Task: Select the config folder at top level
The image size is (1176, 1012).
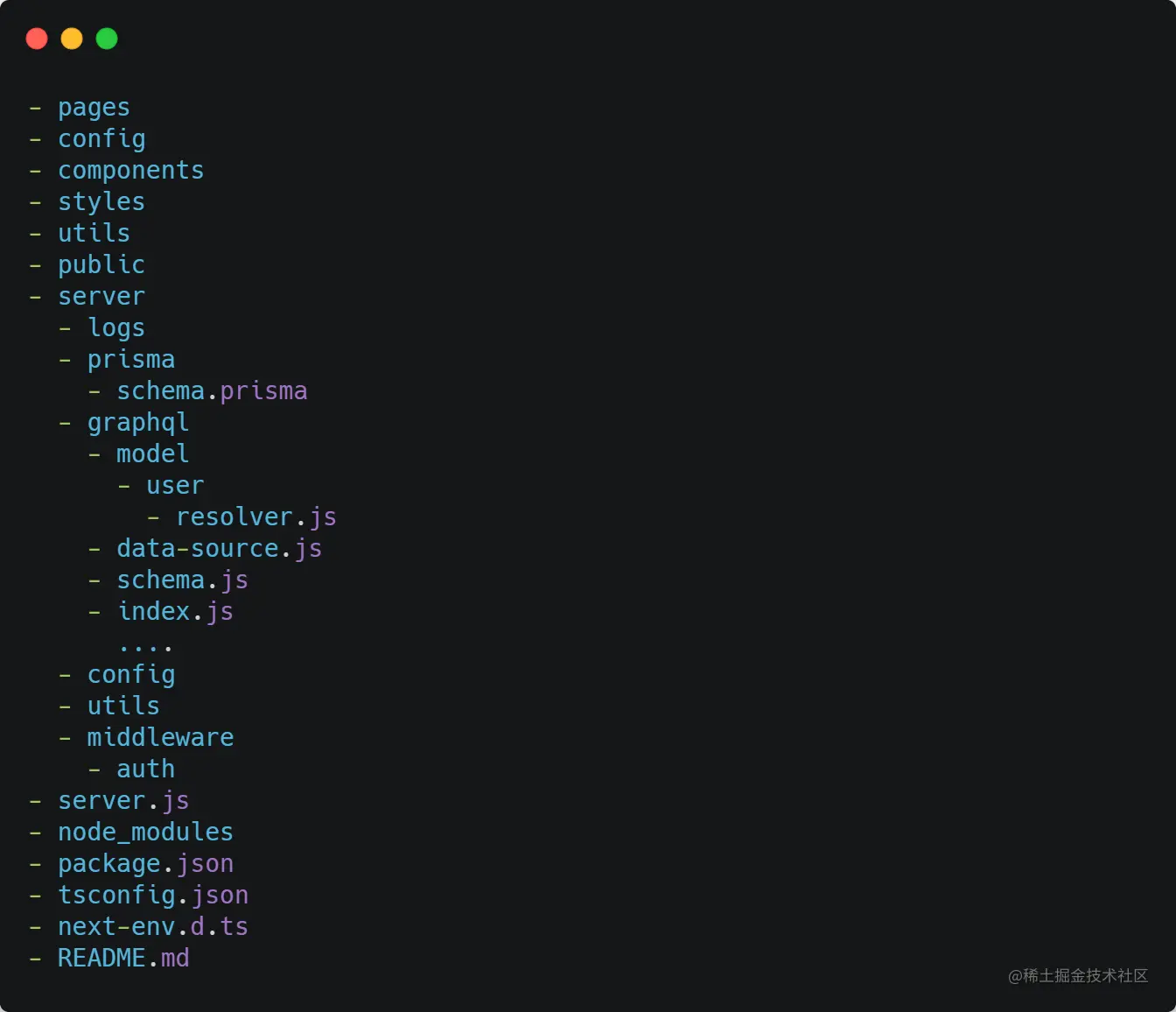Action: 101,138
